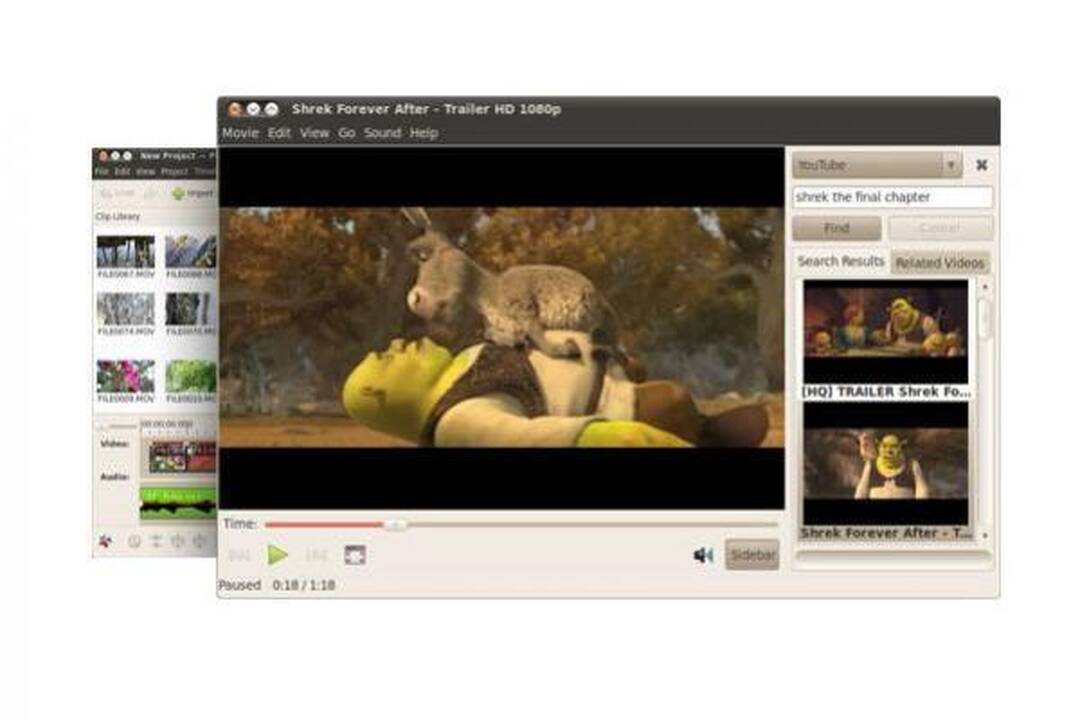Click the video track clip in the timeline
This screenshot has width=1080, height=720.
182,456
